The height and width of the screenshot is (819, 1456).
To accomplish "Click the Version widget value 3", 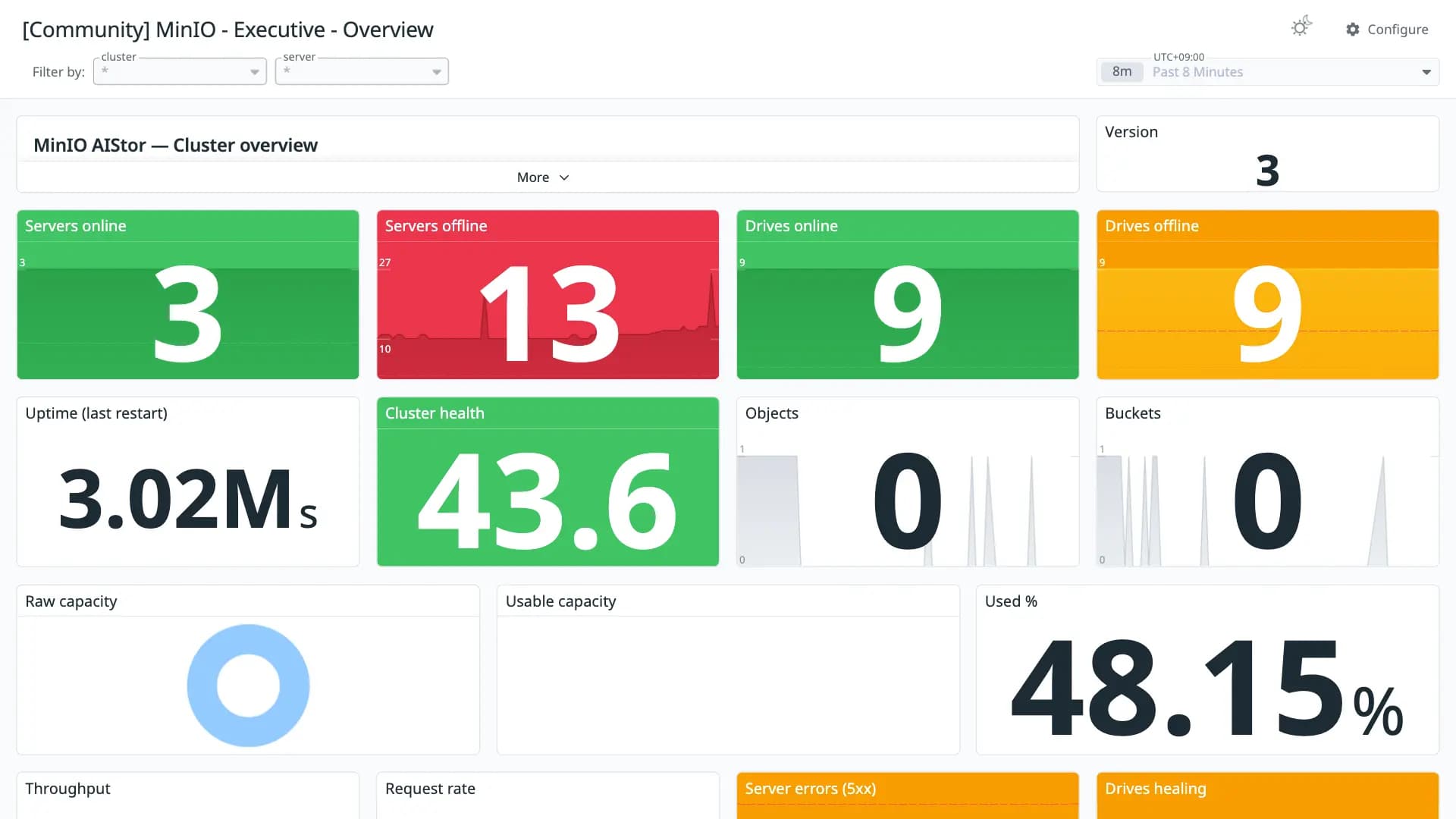I will pyautogui.click(x=1268, y=170).
